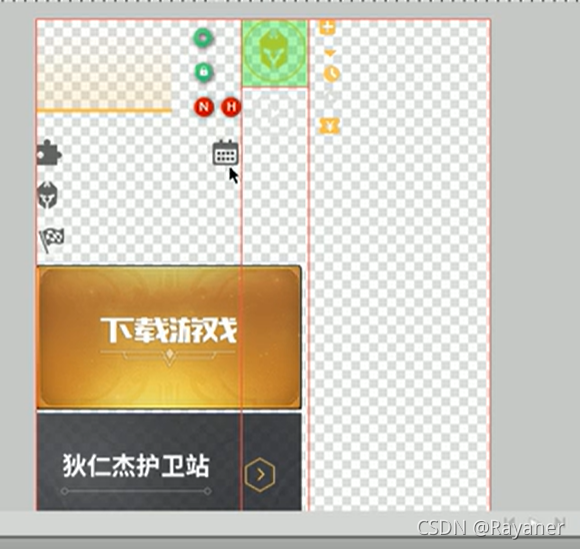The image size is (580, 549).
Task: Click the red H badge sprite
Action: (x=231, y=107)
